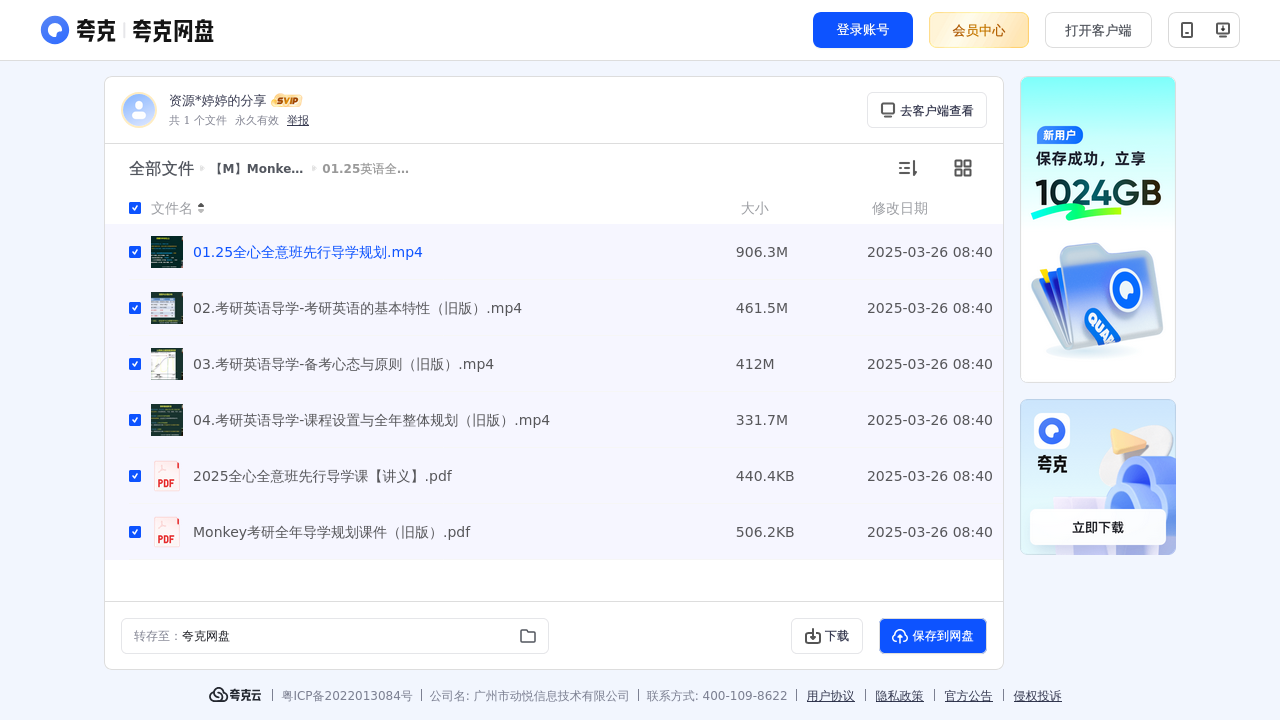Open file 01.25全心全意班先行导学规划.mp4

[308, 252]
